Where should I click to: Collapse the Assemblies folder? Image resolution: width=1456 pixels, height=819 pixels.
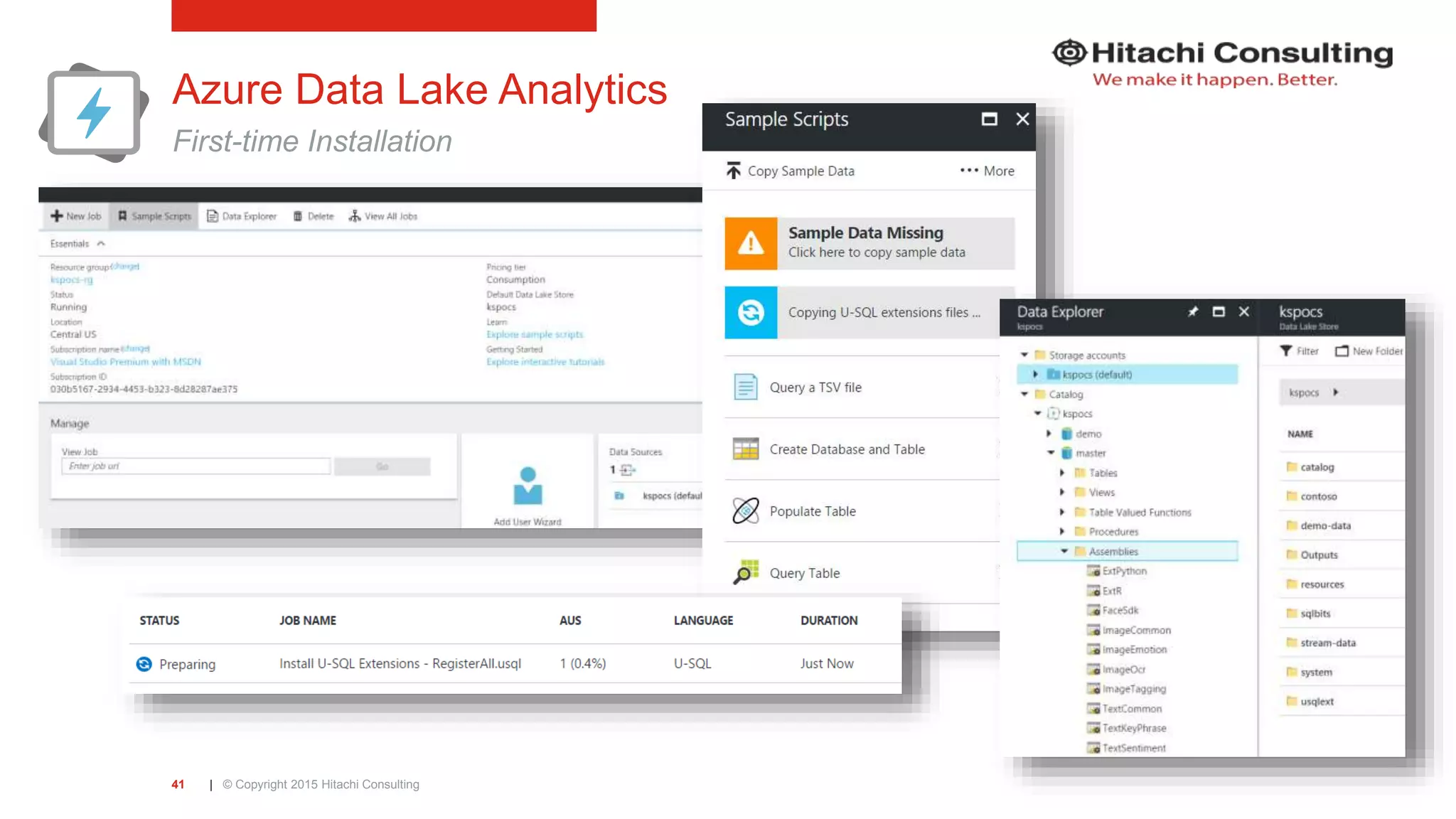click(1064, 551)
